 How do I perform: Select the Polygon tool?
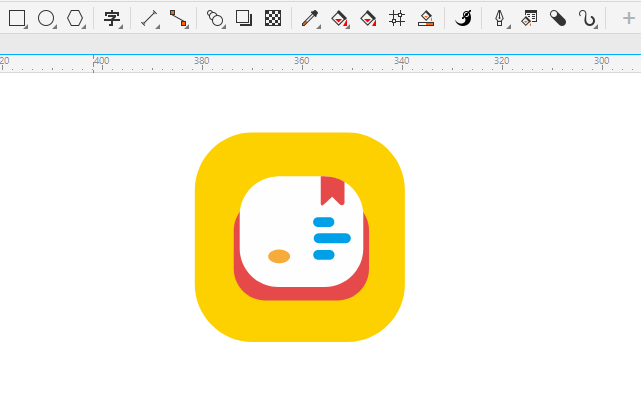pyautogui.click(x=75, y=18)
